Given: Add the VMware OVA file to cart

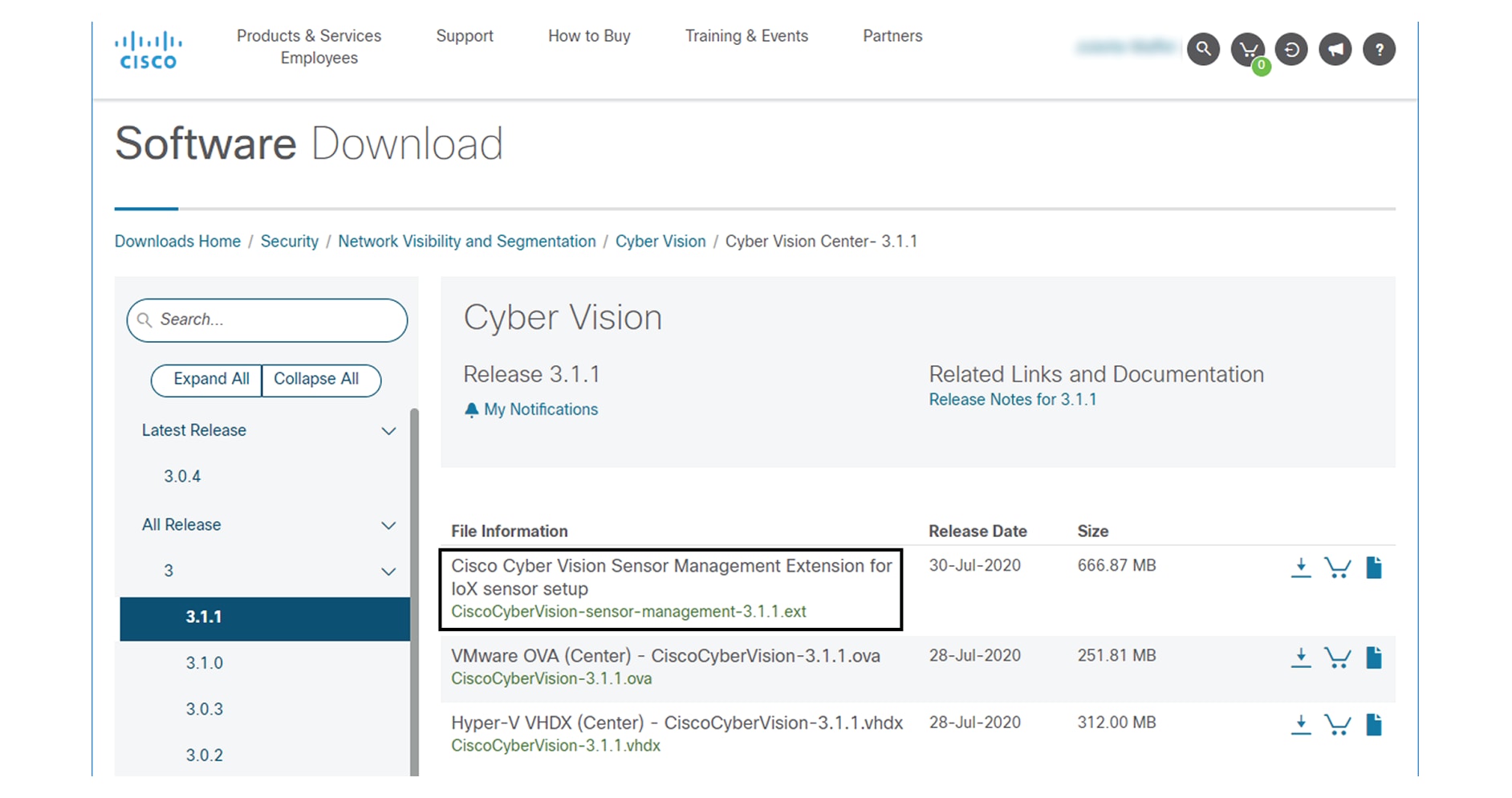Looking at the screenshot, I should click(x=1338, y=657).
